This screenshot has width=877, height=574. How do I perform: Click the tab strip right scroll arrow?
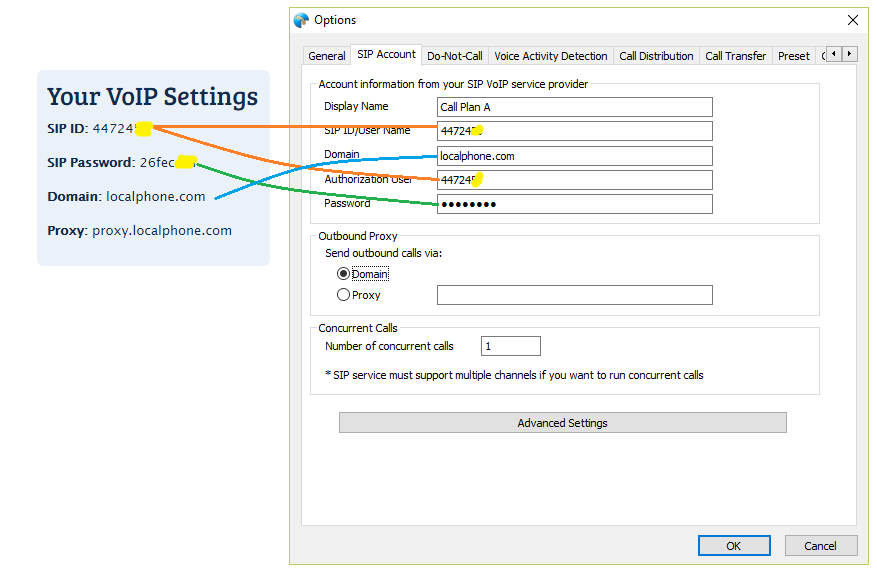[850, 54]
